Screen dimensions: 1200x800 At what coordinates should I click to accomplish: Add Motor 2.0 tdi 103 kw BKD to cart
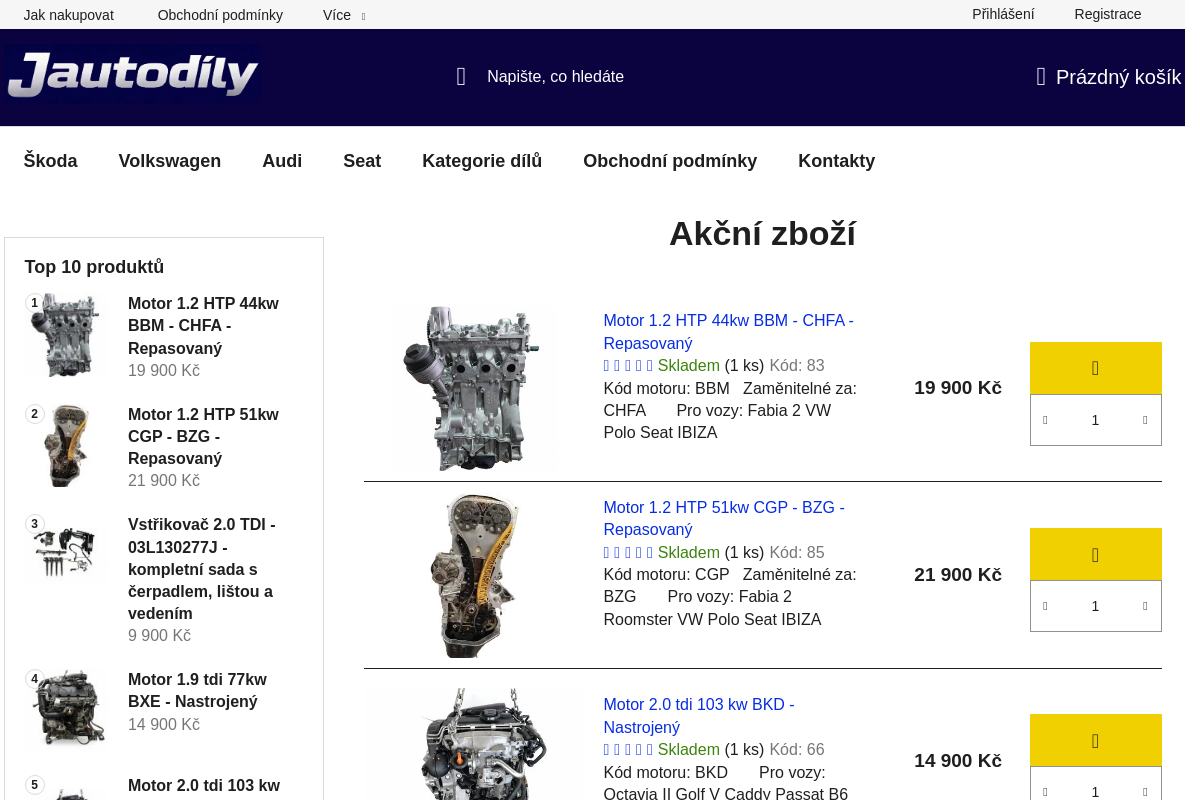point(1096,740)
